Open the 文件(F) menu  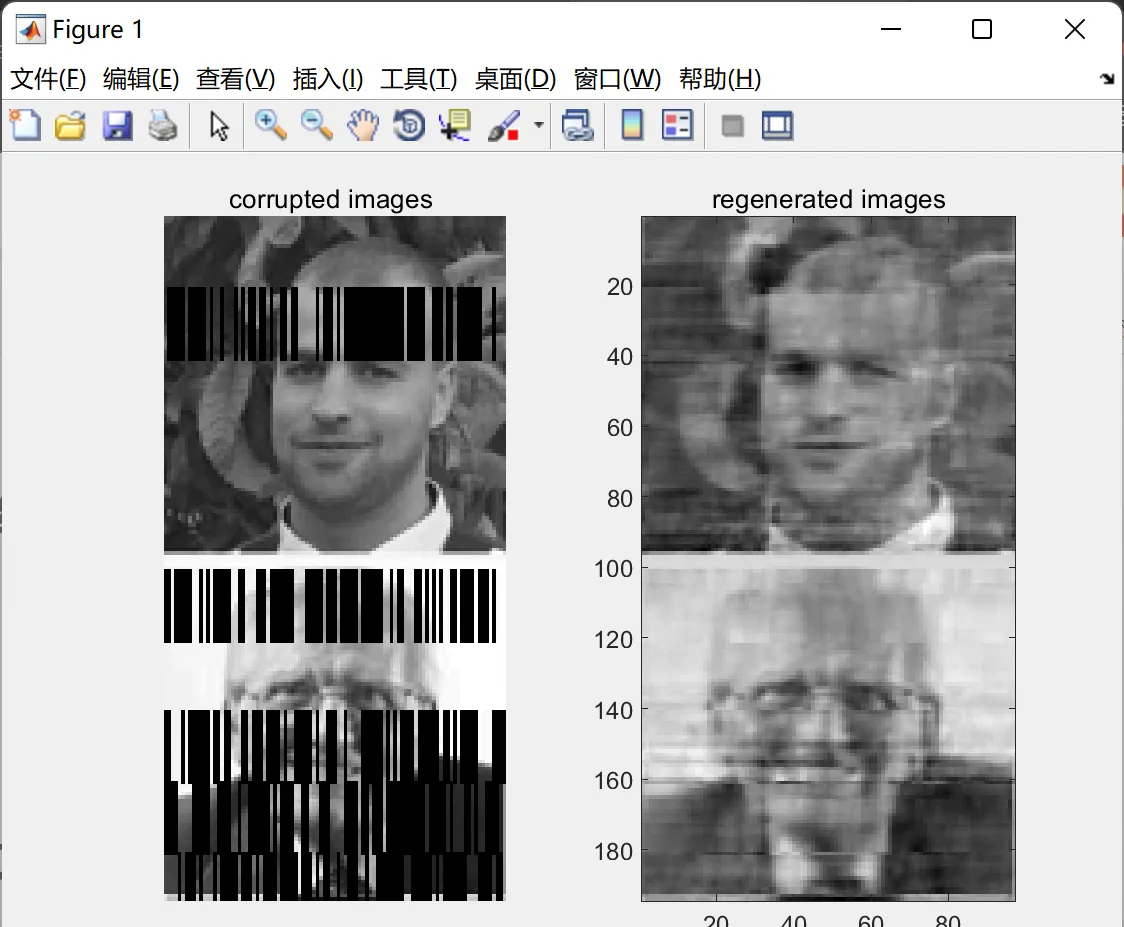click(48, 79)
